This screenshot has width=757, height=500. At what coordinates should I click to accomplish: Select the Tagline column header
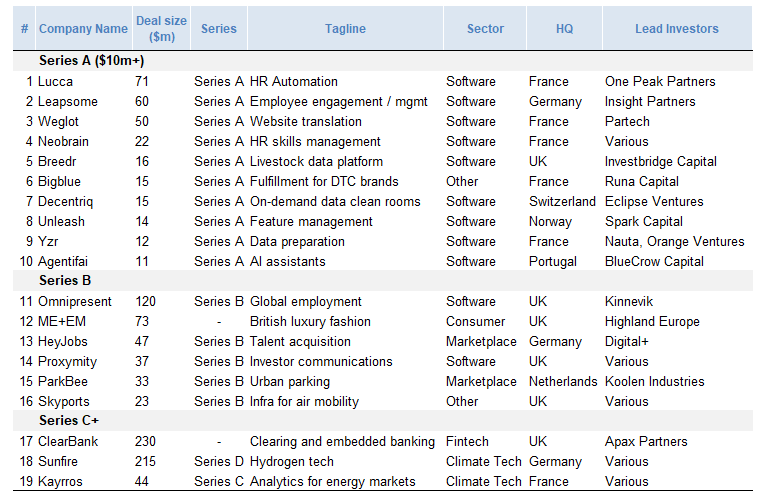coord(345,29)
